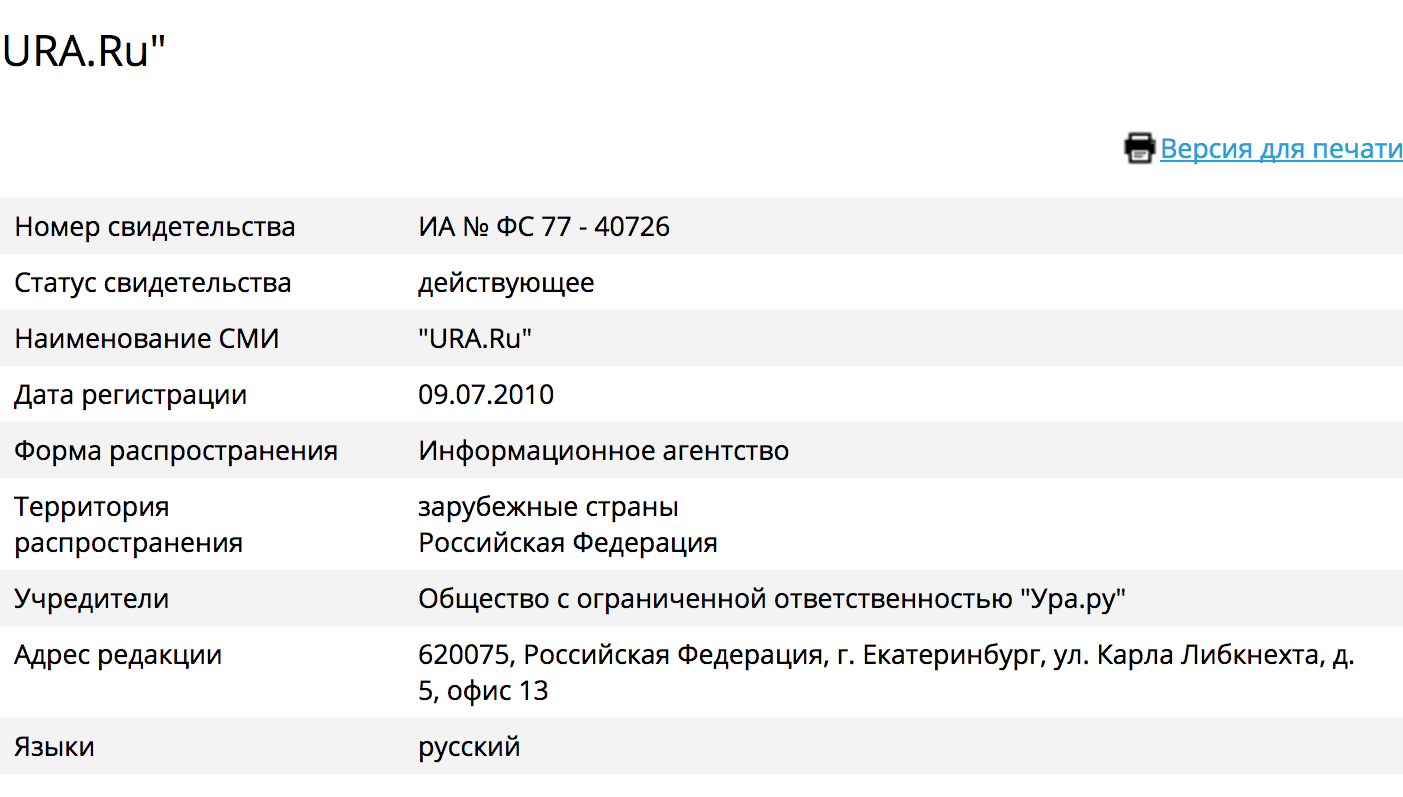Click the "Учредители" label
The image size is (1403, 797).
[x=92, y=599]
